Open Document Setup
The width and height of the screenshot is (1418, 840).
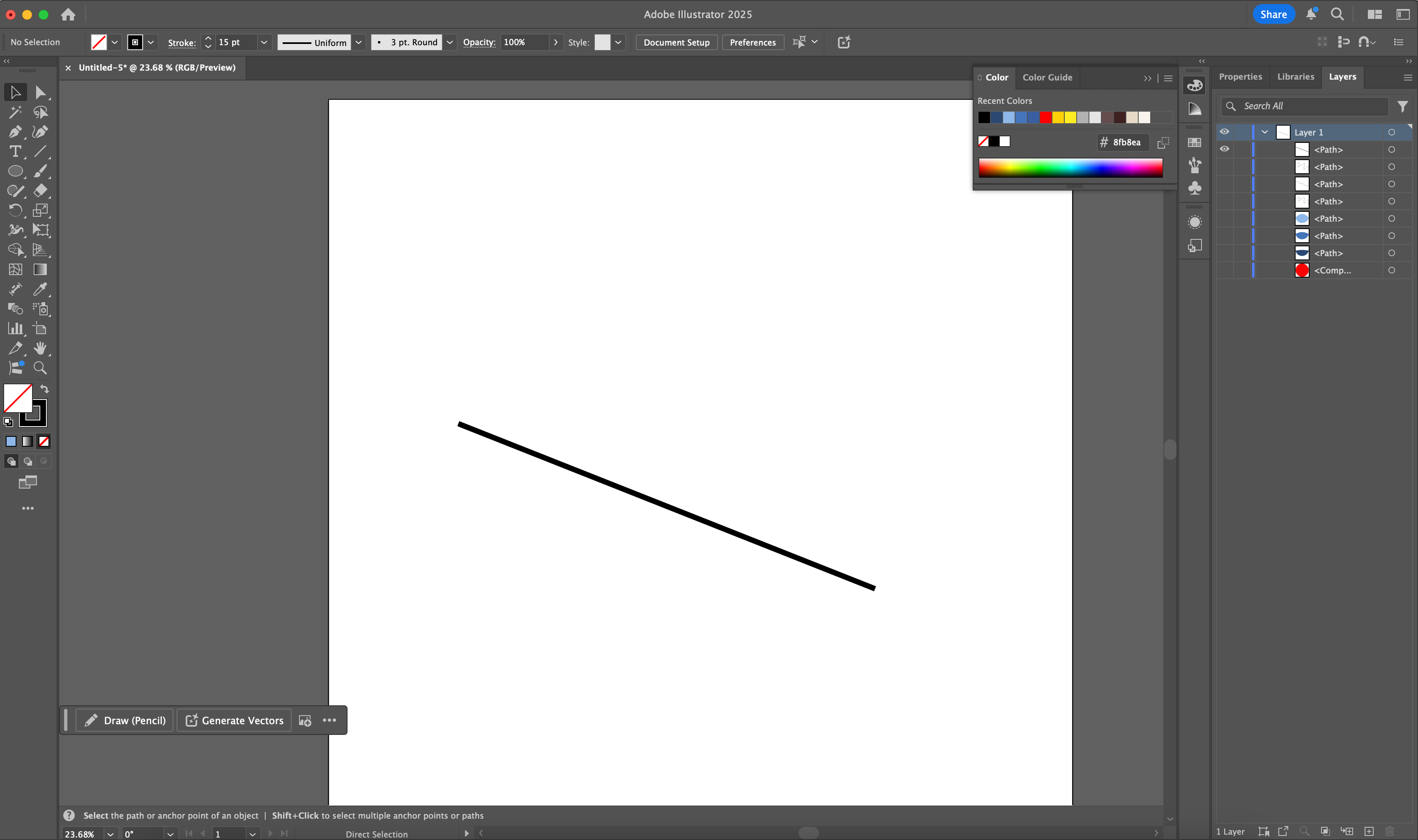pos(676,42)
